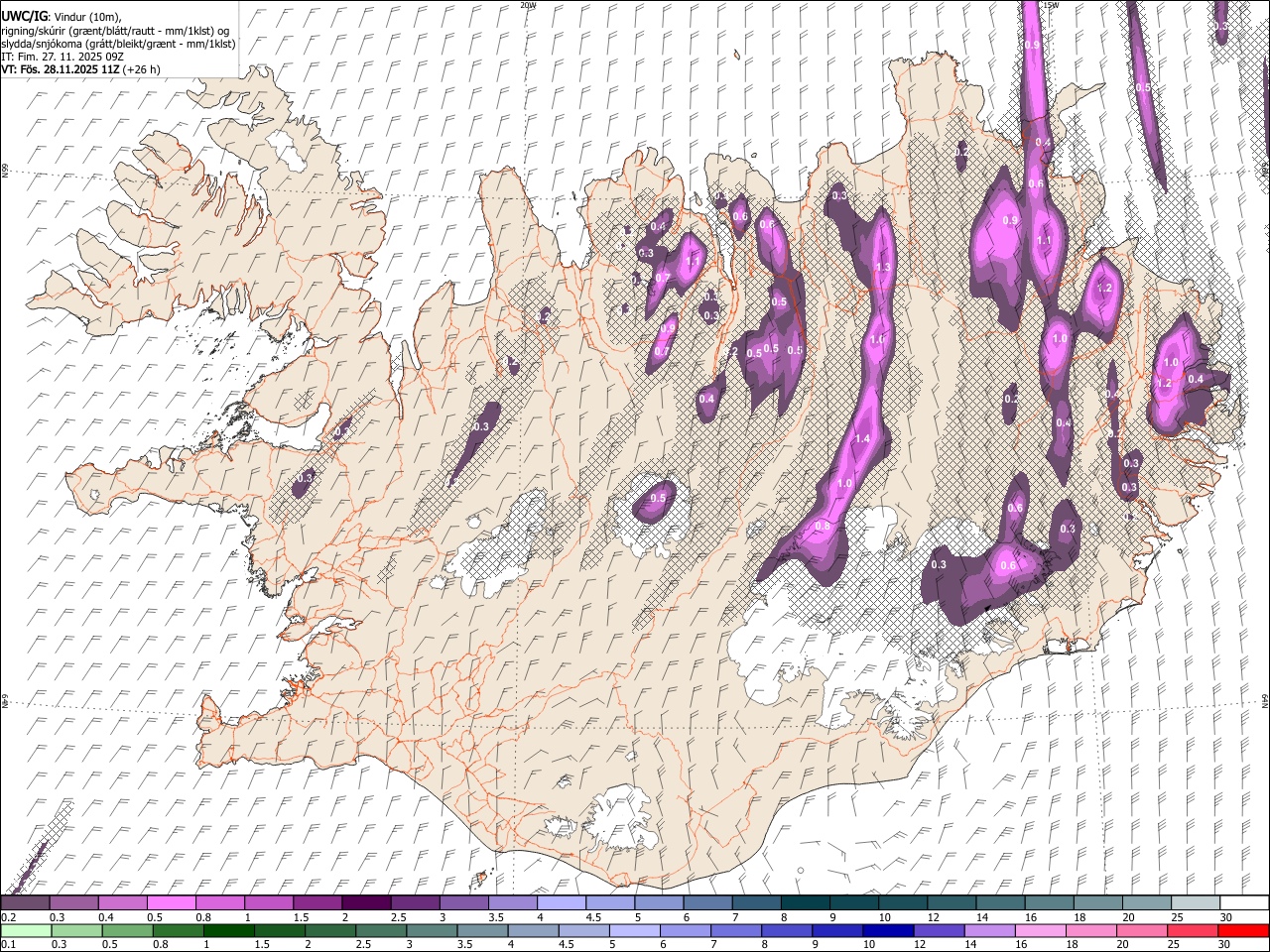This screenshot has height=952, width=1270.
Task: Click the grey-green 3 swatch in lower legend
Action: click(432, 930)
